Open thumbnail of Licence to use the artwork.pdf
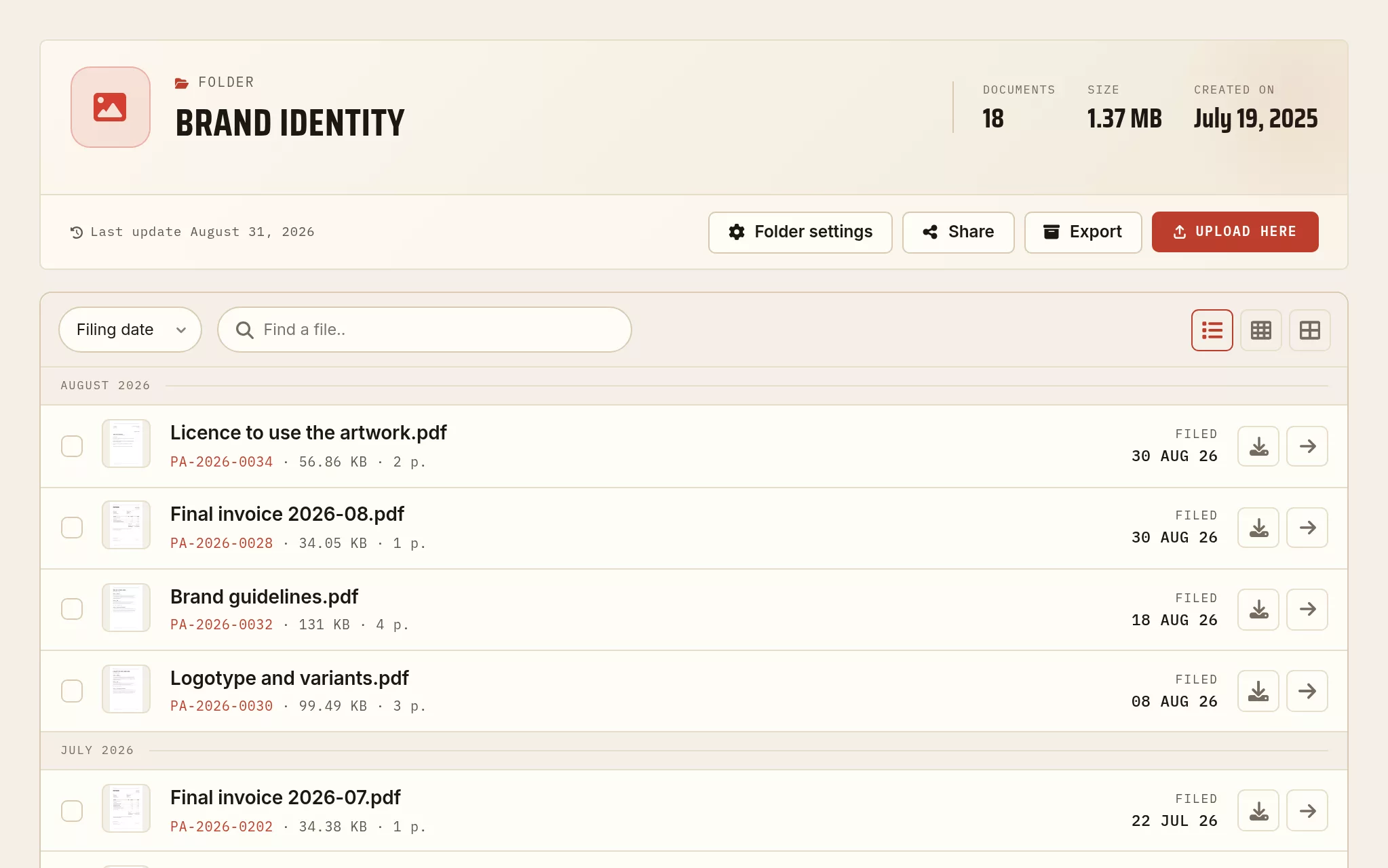The width and height of the screenshot is (1388, 868). click(x=126, y=443)
